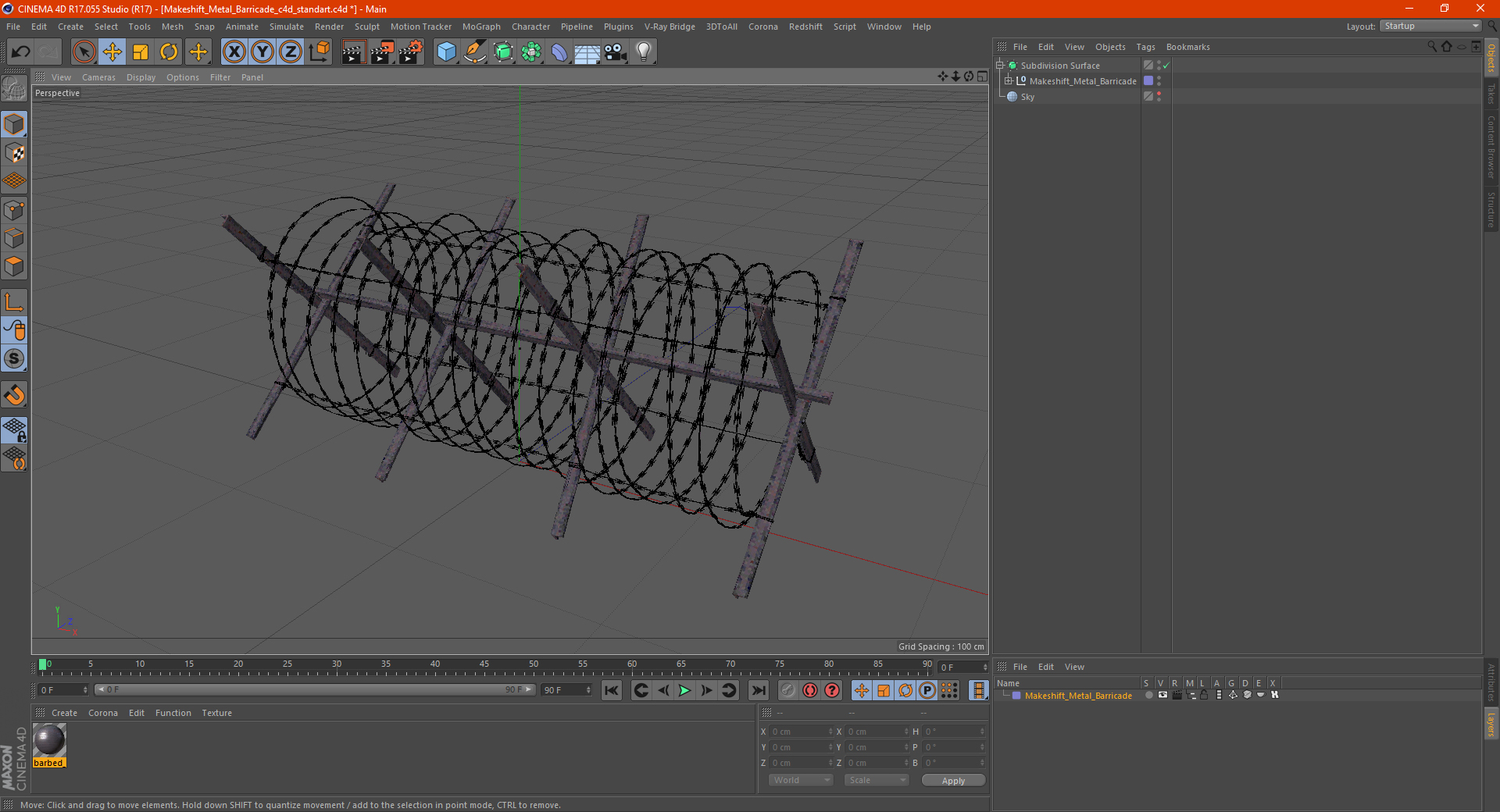This screenshot has height=812, width=1500.
Task: Open the Simulate menu
Action: click(x=287, y=27)
